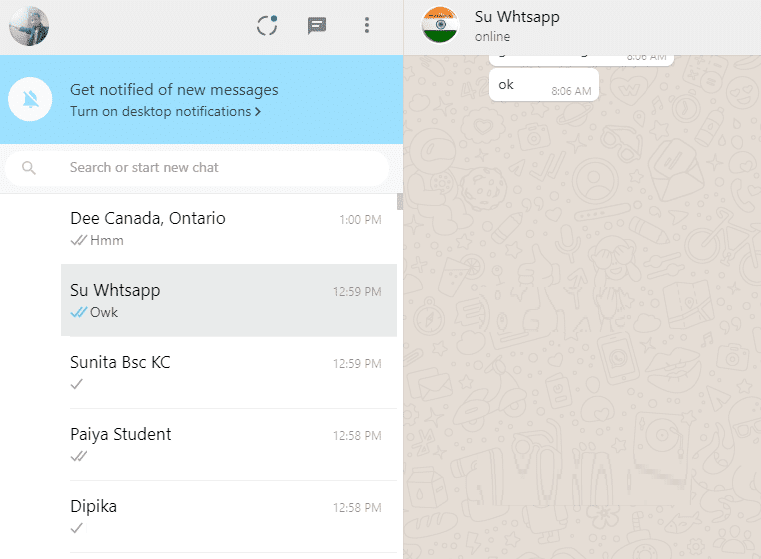Click the double tick icon before Hmm

pyautogui.click(x=79, y=240)
